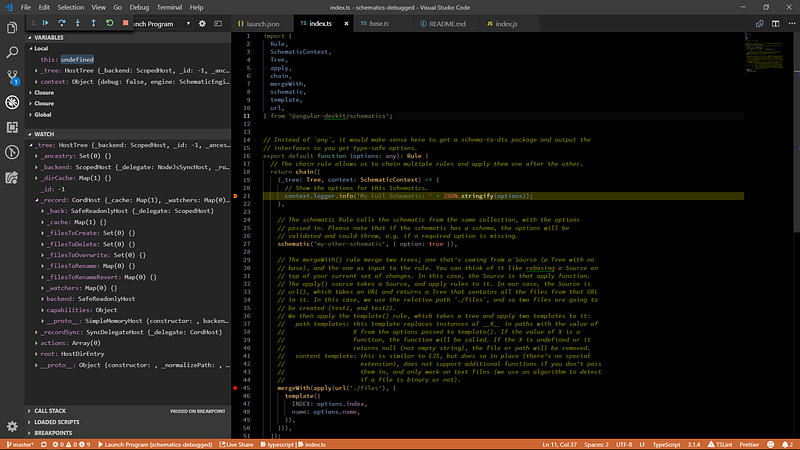Click the feedback smiley in status bar
This screenshot has width=800, height=450.
point(770,444)
